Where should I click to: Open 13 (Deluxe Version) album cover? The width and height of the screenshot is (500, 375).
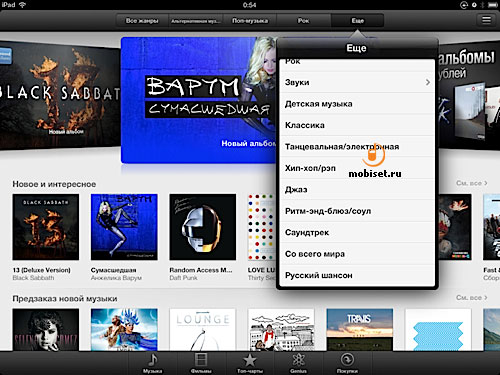[x=46, y=227]
